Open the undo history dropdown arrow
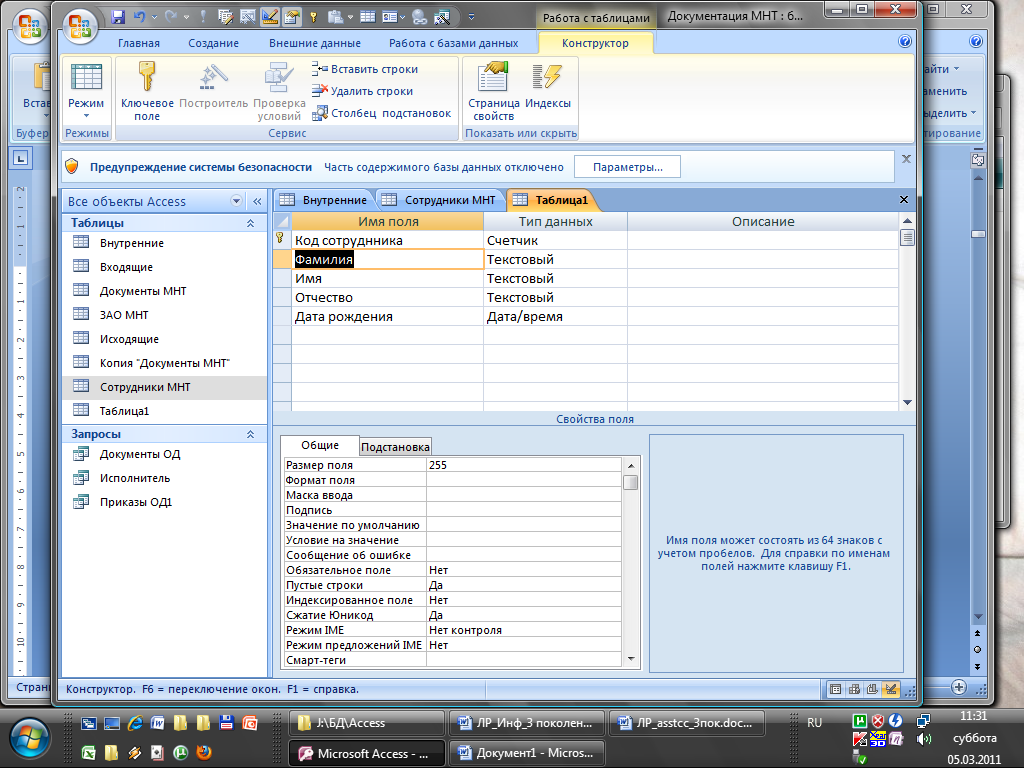 pos(155,18)
